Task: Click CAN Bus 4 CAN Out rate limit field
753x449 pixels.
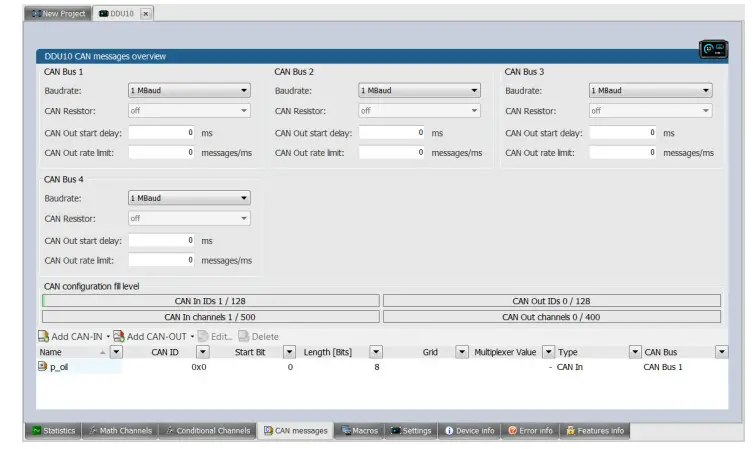Action: coord(161,260)
